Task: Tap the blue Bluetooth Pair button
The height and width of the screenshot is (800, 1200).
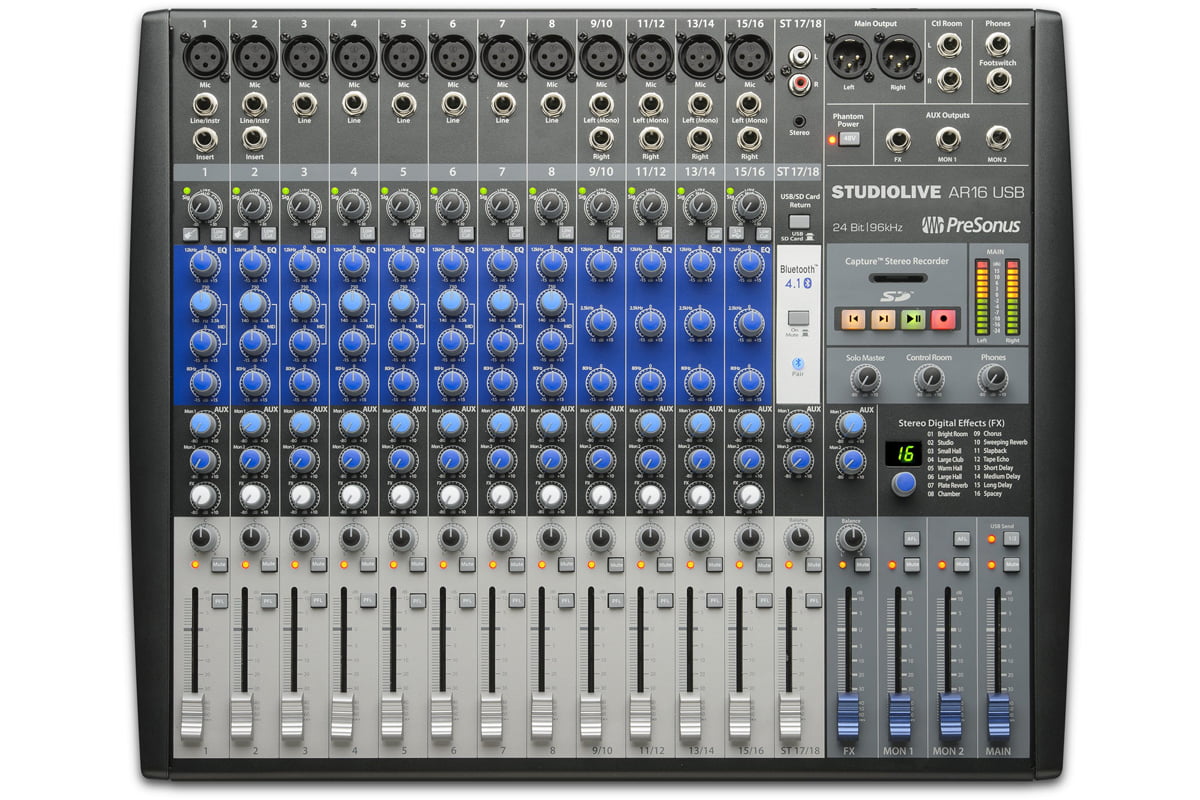Action: click(798, 362)
